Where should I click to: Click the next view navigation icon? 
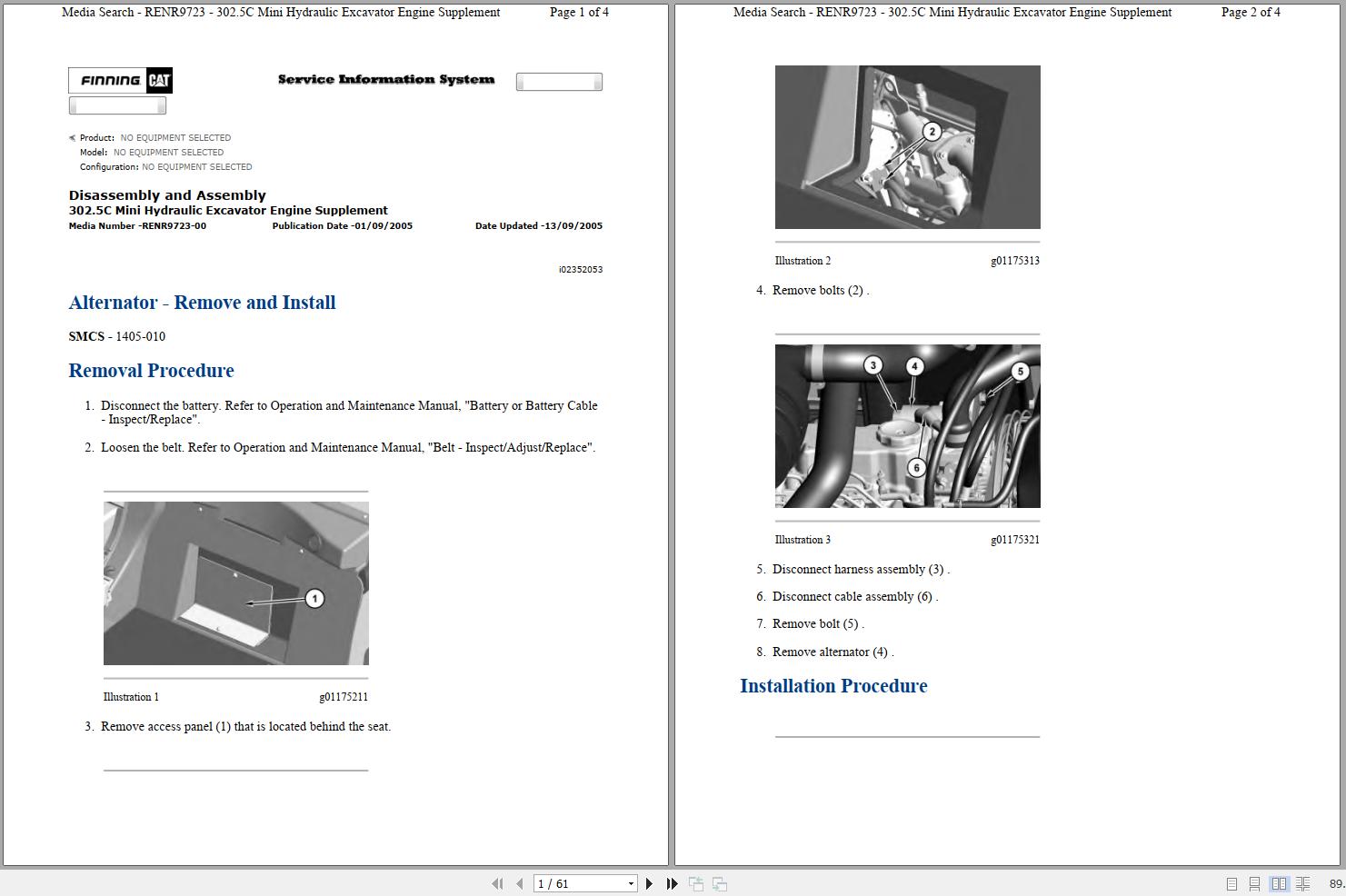[719, 883]
